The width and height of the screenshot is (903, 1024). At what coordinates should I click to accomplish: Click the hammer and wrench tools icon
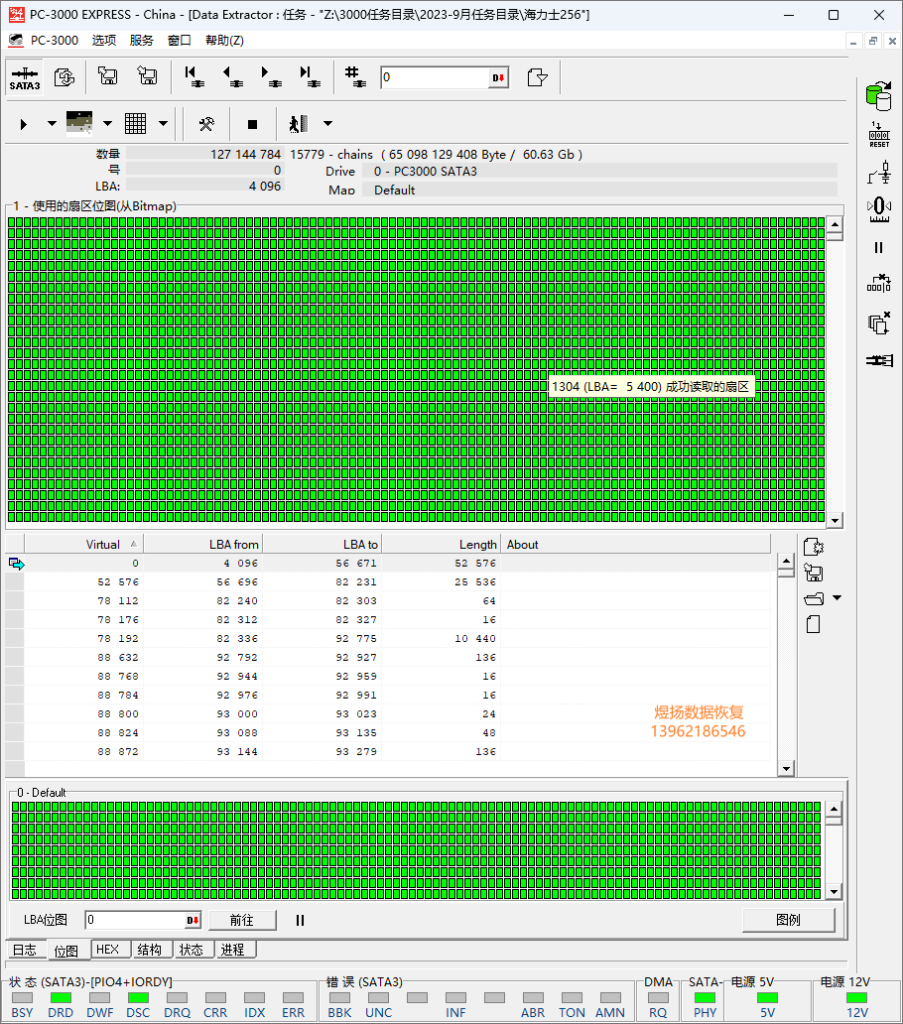click(x=206, y=124)
